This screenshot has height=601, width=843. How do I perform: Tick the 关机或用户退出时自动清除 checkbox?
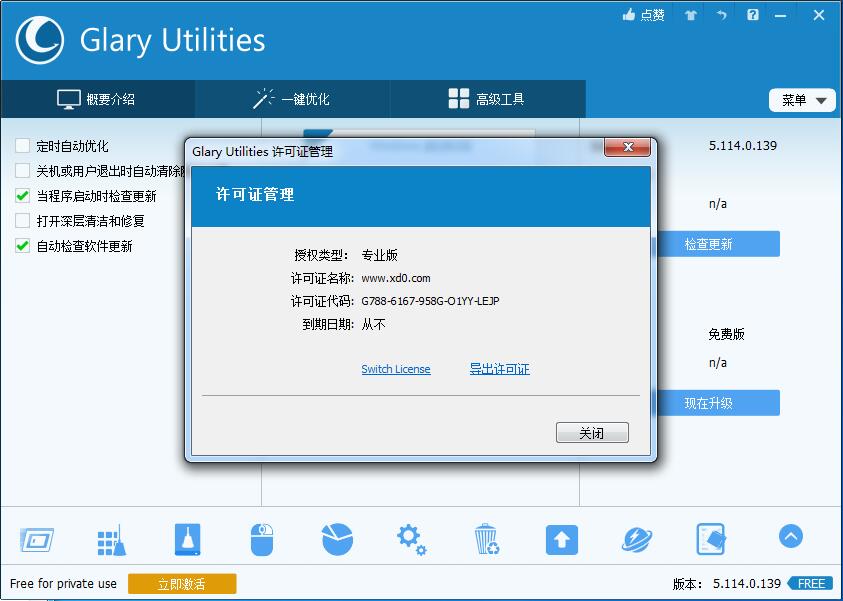[23, 171]
